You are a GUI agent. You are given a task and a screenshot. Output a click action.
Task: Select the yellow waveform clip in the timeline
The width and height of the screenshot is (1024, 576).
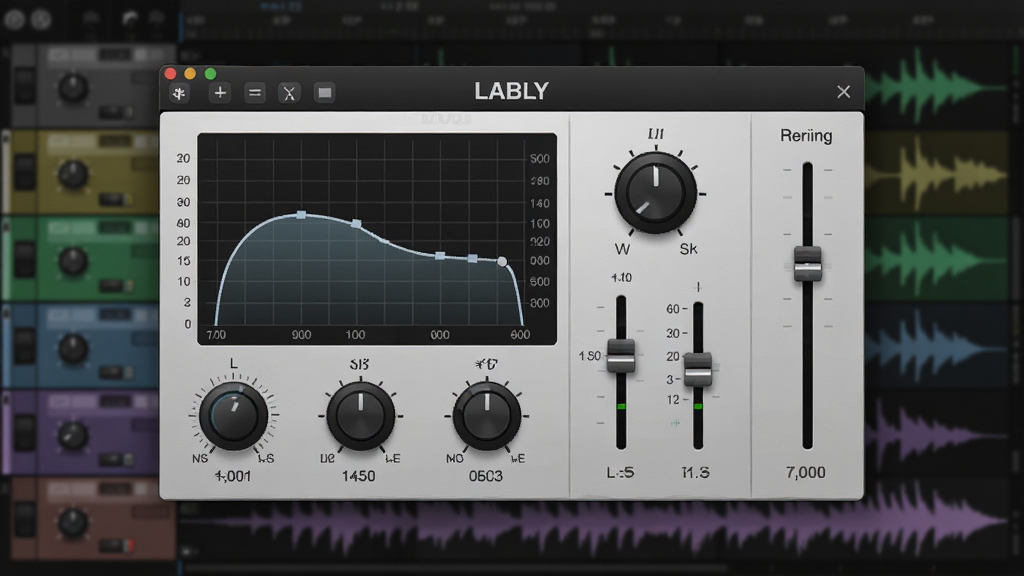coord(938,172)
